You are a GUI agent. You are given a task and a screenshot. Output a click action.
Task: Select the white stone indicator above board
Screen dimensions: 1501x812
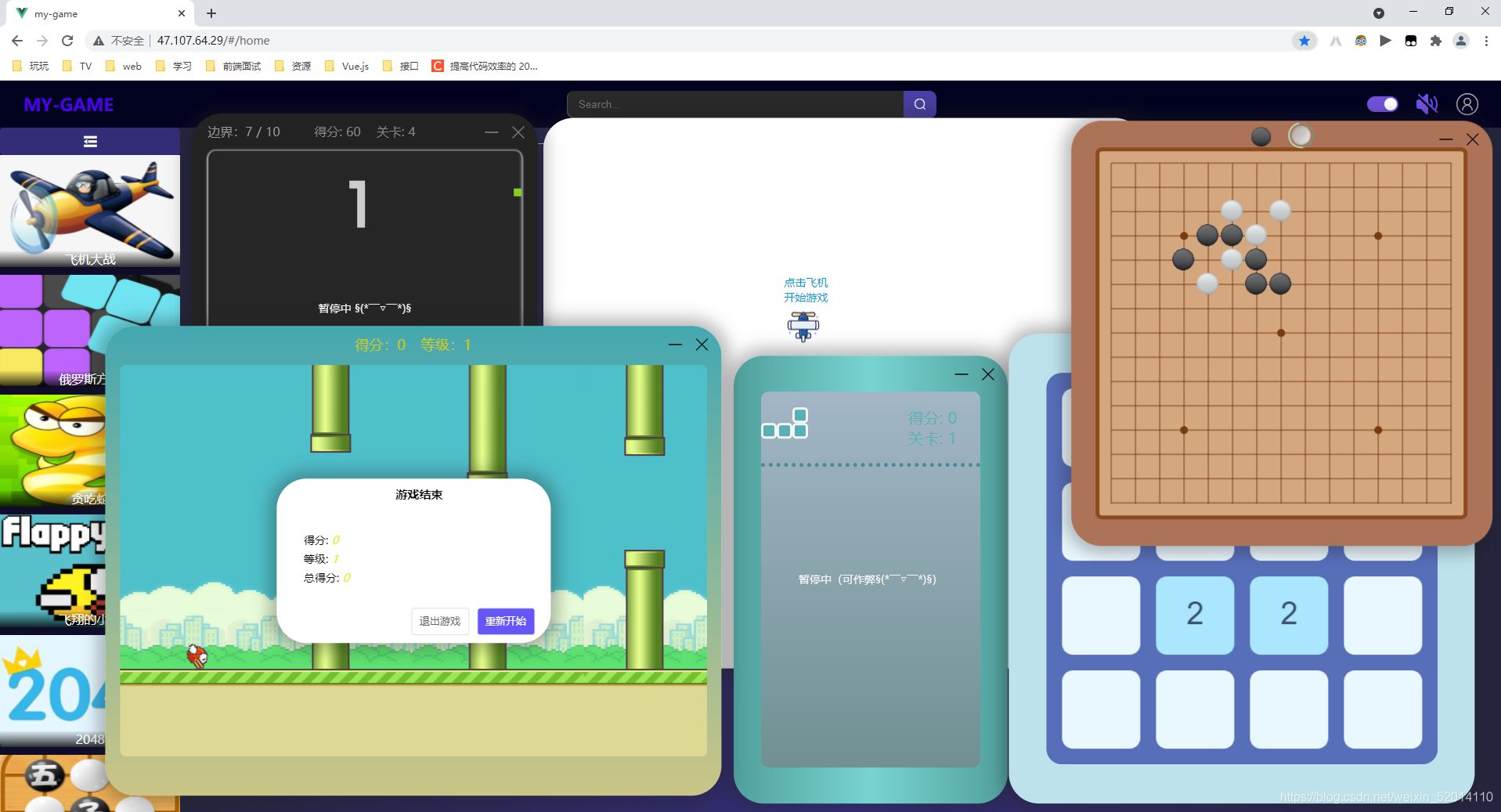1300,136
